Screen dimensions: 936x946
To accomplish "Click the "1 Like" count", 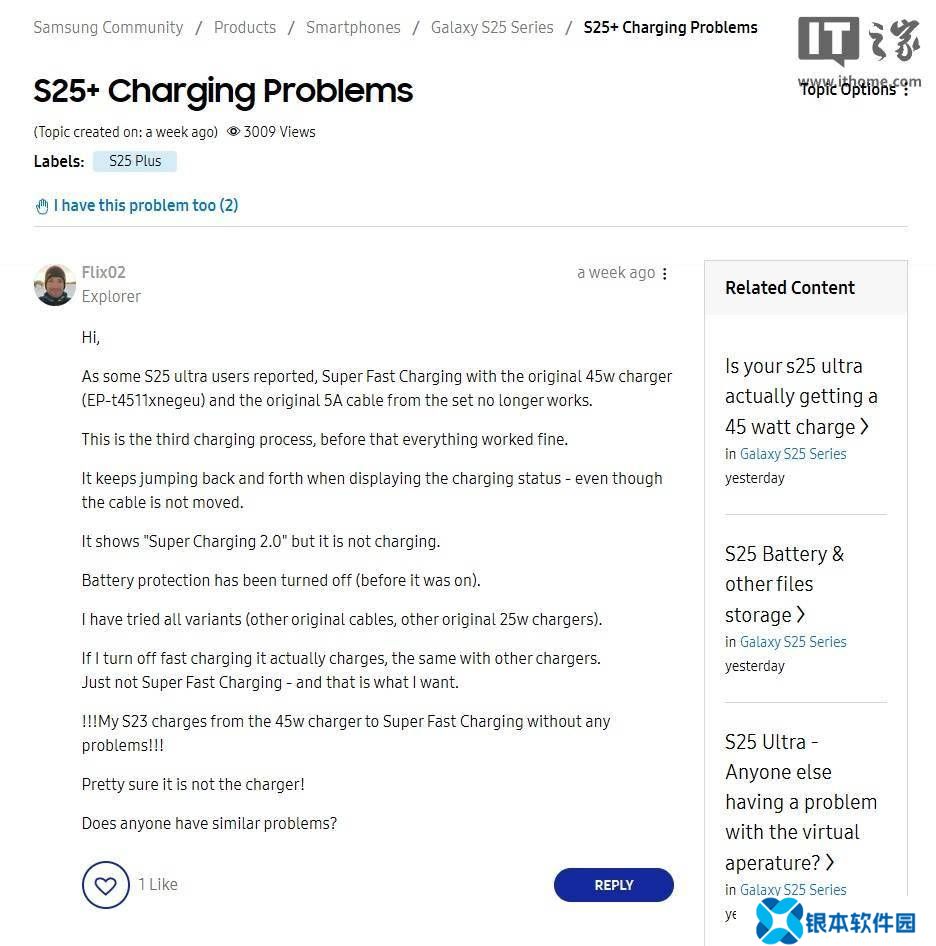I will click(x=158, y=884).
